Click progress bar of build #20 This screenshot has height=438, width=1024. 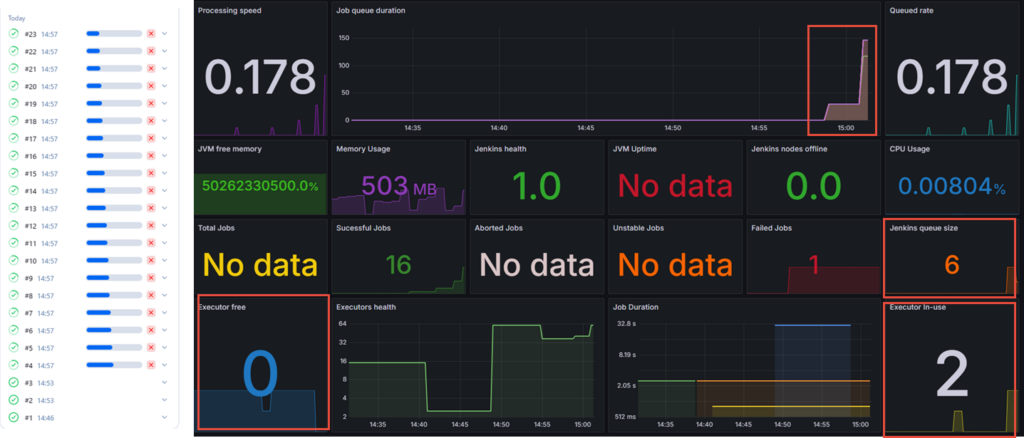(x=114, y=86)
